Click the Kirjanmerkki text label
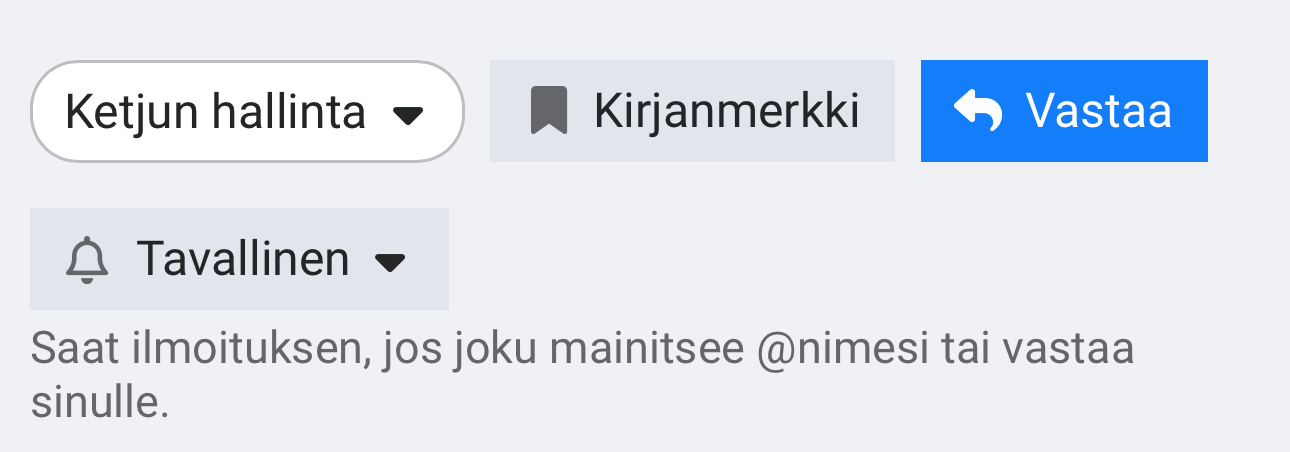Image resolution: width=1290 pixels, height=452 pixels. pos(726,111)
